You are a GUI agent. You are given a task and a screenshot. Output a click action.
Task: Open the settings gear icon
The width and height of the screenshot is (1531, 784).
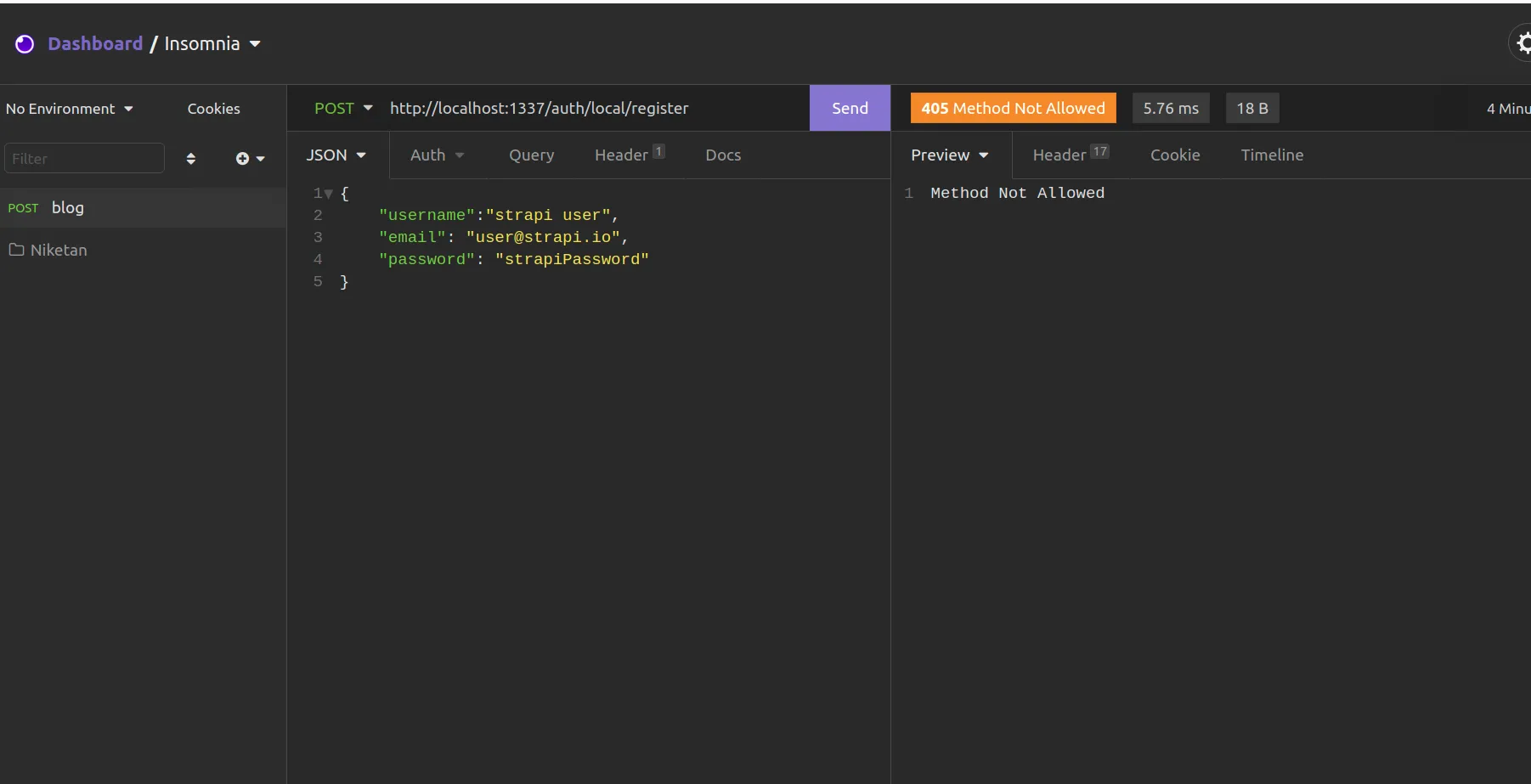coord(1523,43)
